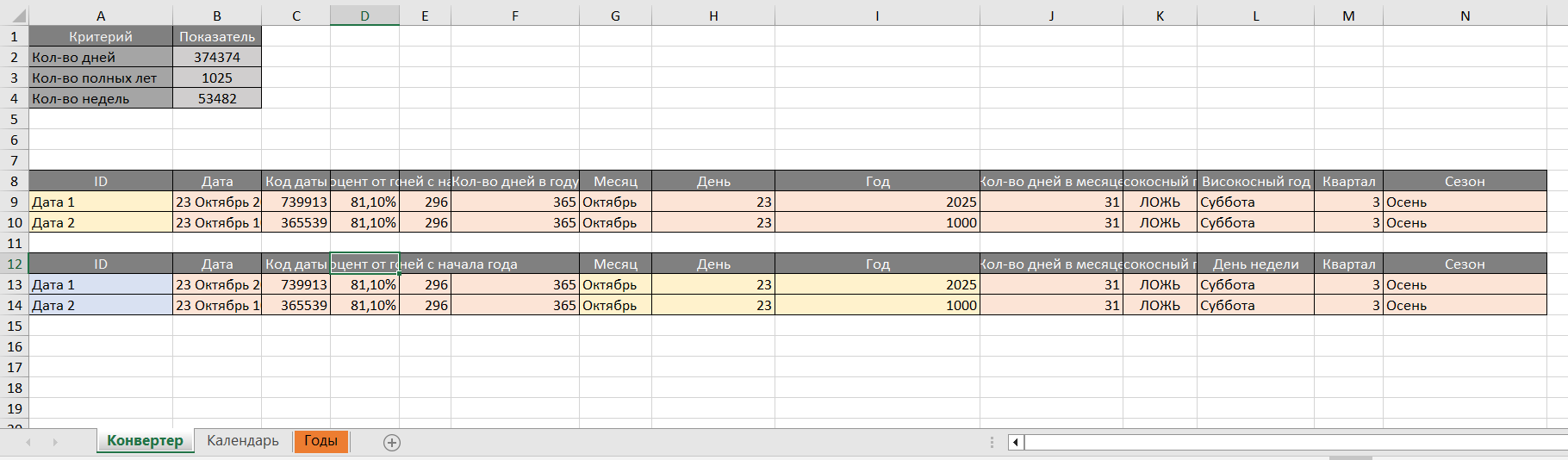Click the horizontal scrollbar track
1568x460 pixels.
pos(1292,443)
